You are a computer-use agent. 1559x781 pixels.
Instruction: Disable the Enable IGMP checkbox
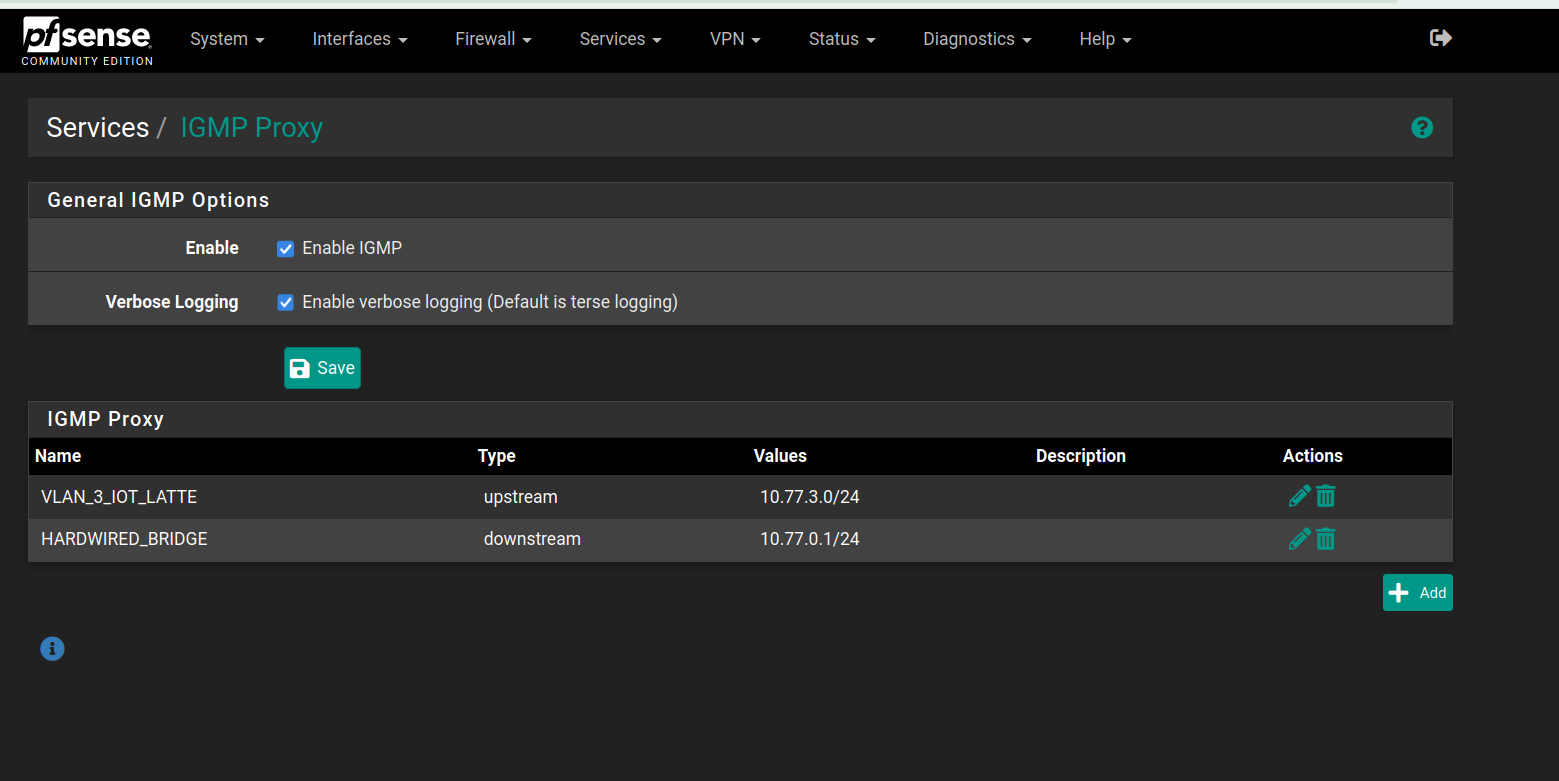pyautogui.click(x=285, y=248)
